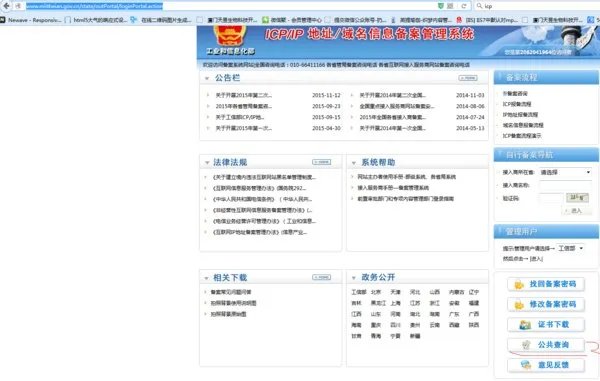Collapse the 公告栏 section arrow
The width and height of the screenshot is (600, 381).
(207, 78)
